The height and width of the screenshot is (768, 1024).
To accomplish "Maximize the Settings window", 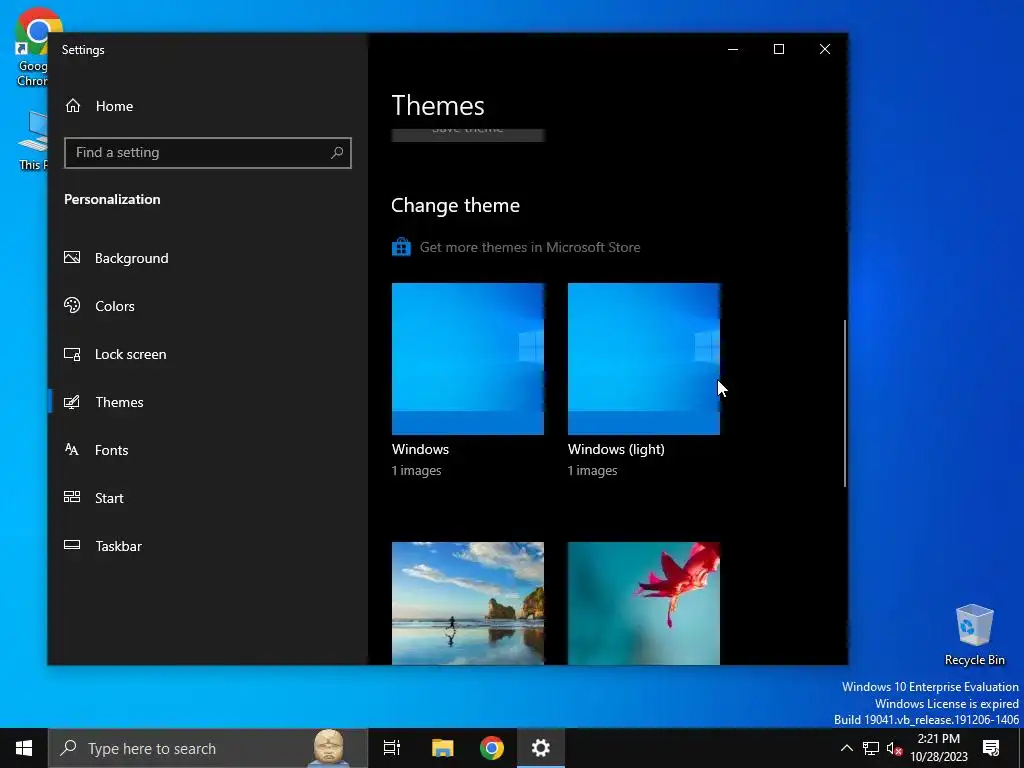I will (778, 49).
